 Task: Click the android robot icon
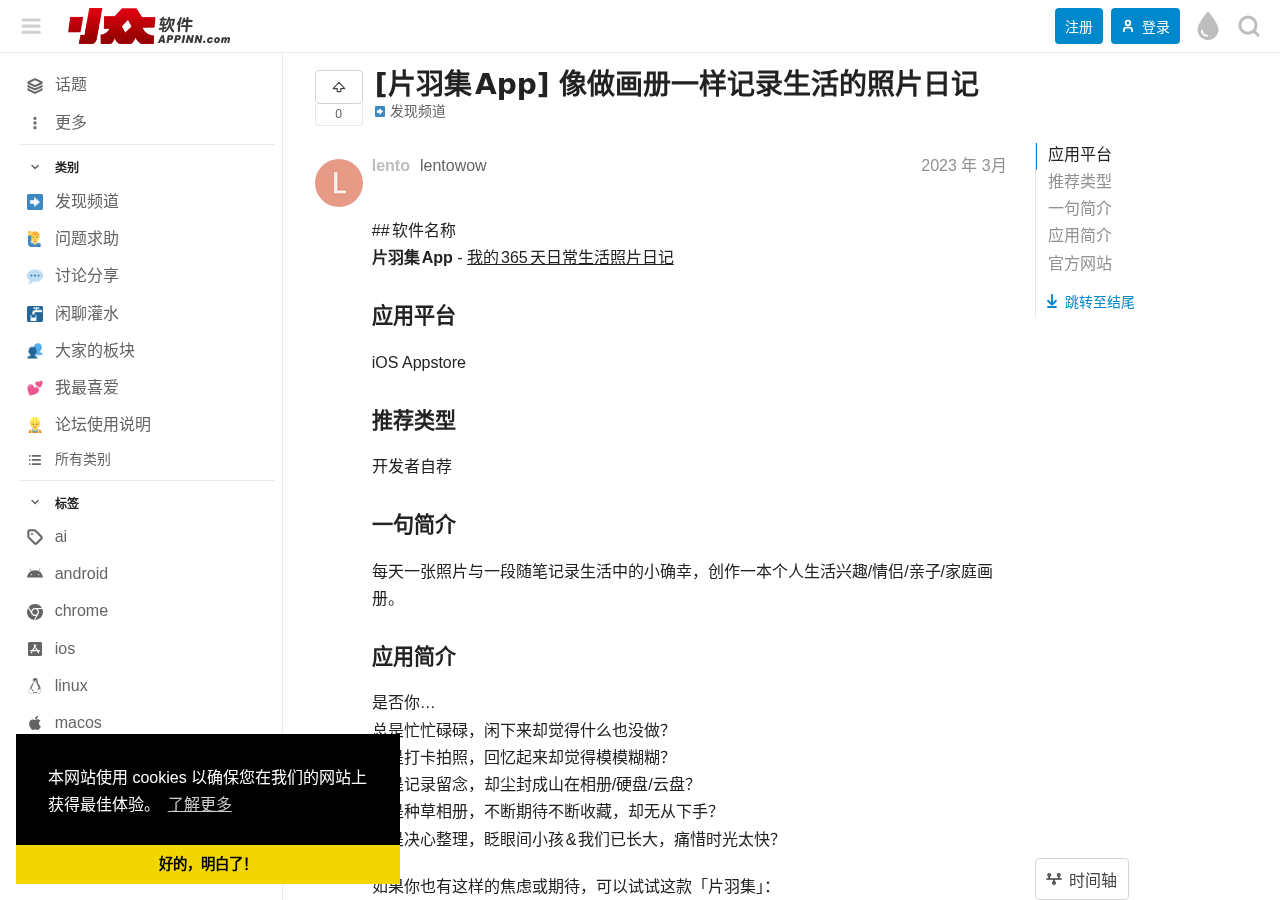[35, 574]
